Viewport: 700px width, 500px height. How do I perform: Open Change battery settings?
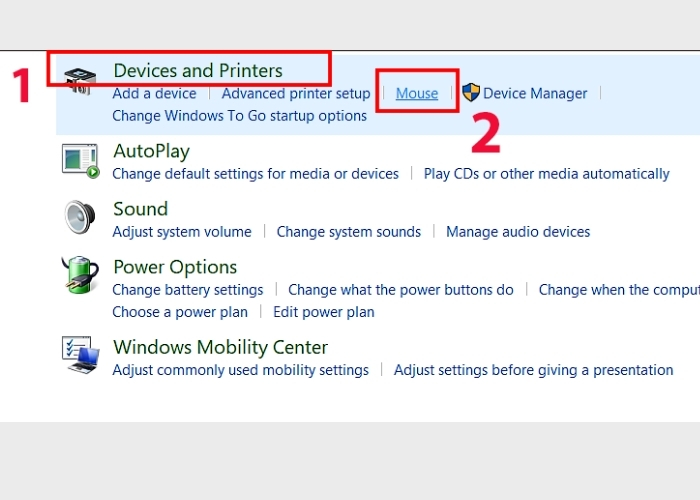point(187,289)
